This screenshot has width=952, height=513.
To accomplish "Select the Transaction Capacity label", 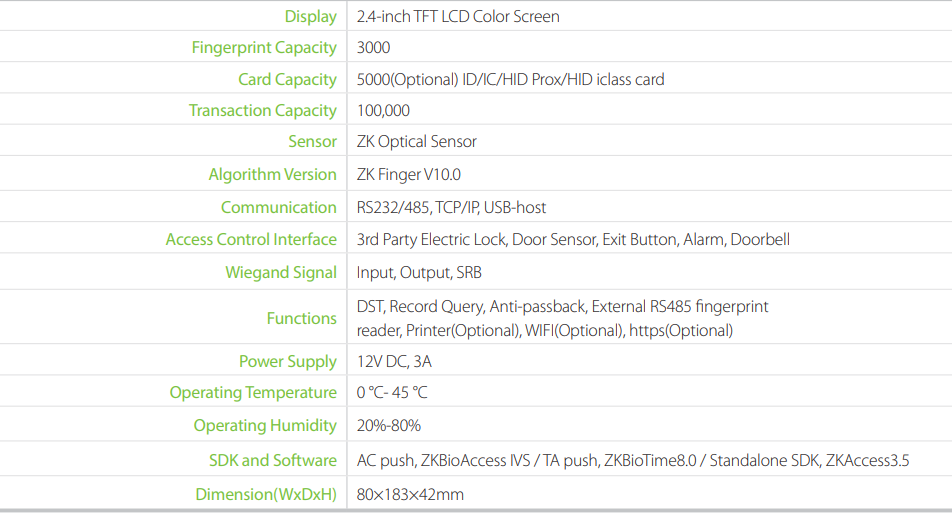I will (x=262, y=110).
